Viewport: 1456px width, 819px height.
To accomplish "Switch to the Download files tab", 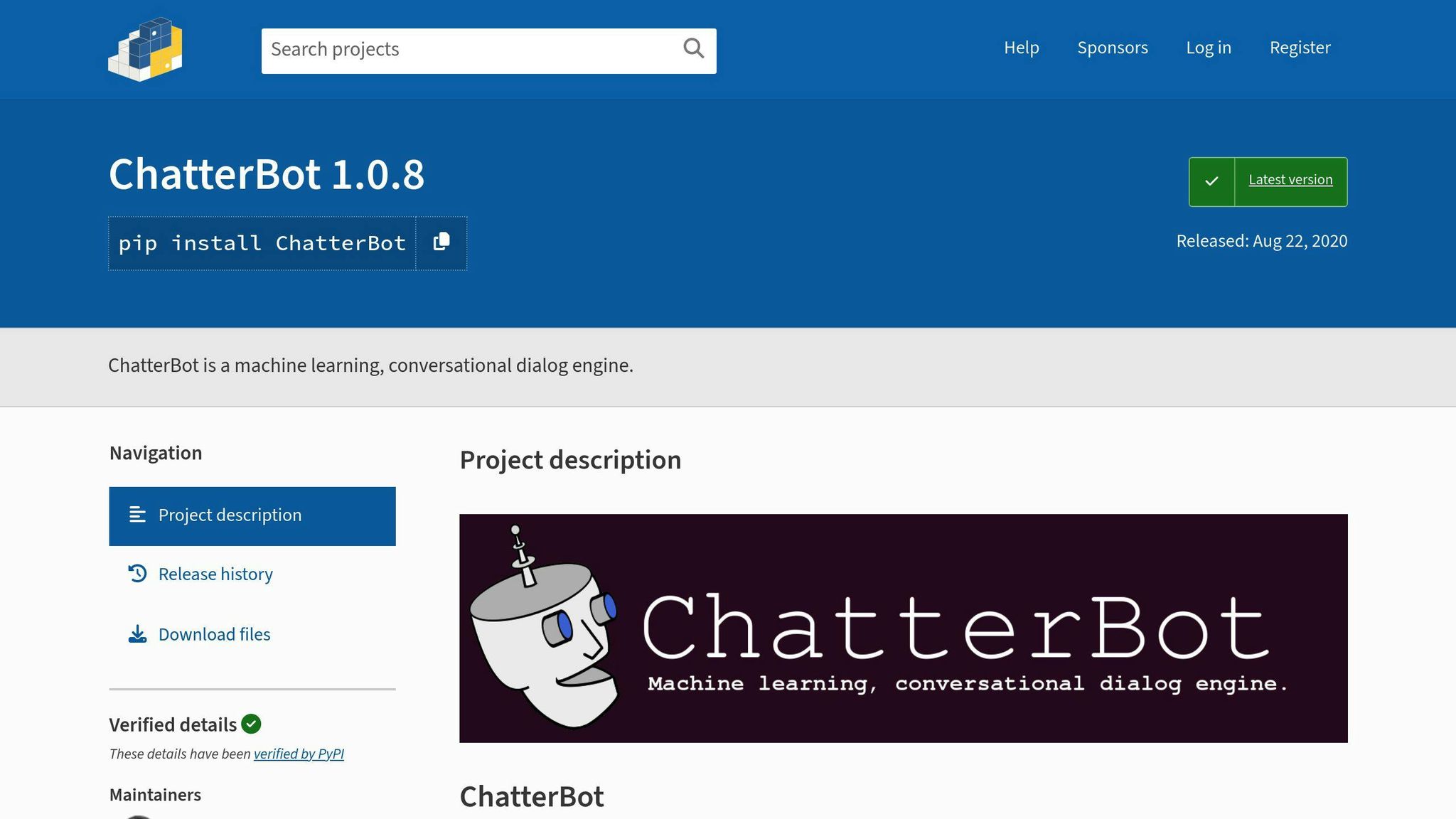I will click(252, 634).
